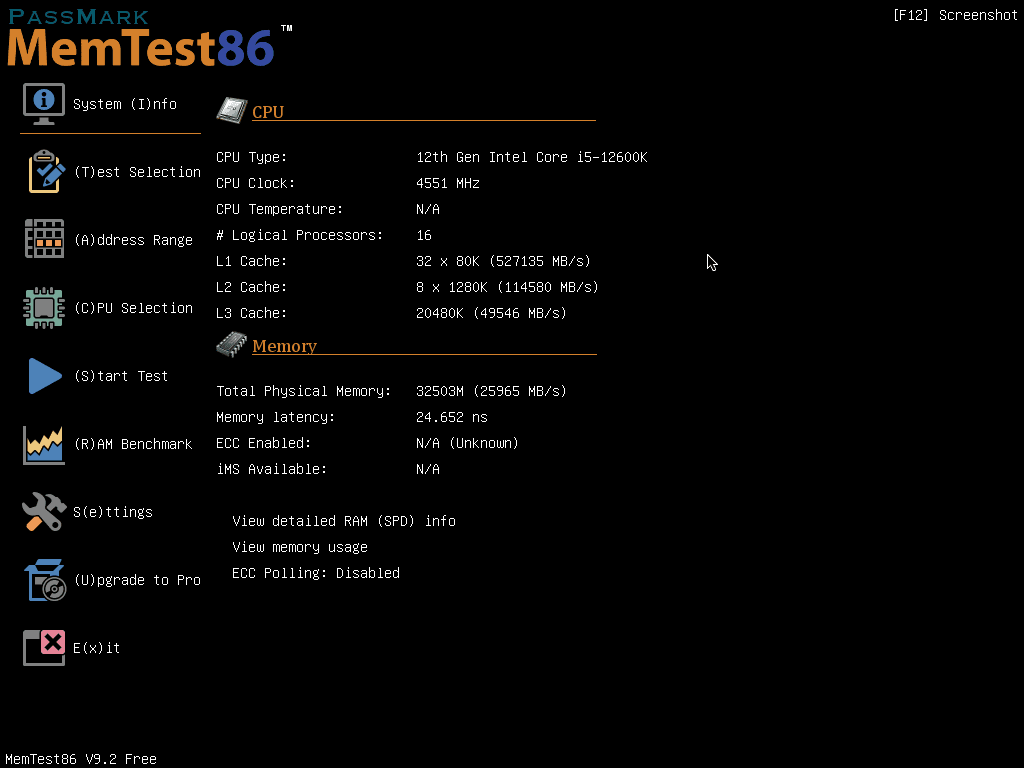1024x768 pixels.
Task: Click the Start Test play arrow icon
Action: click(x=44, y=376)
